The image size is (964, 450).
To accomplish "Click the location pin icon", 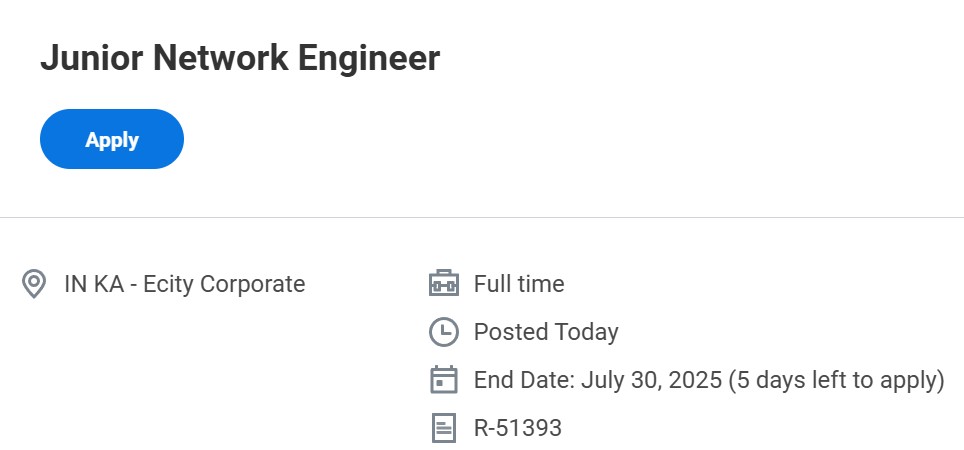I will (x=34, y=284).
